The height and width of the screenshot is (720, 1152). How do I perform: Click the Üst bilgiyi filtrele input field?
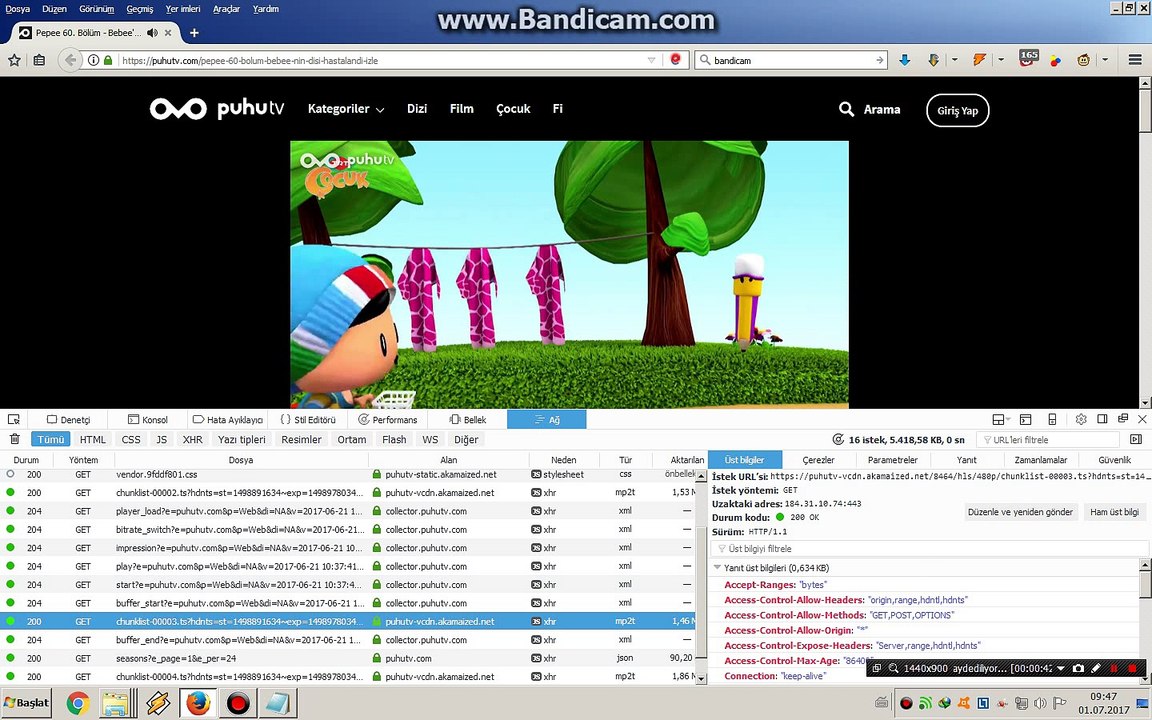929,549
